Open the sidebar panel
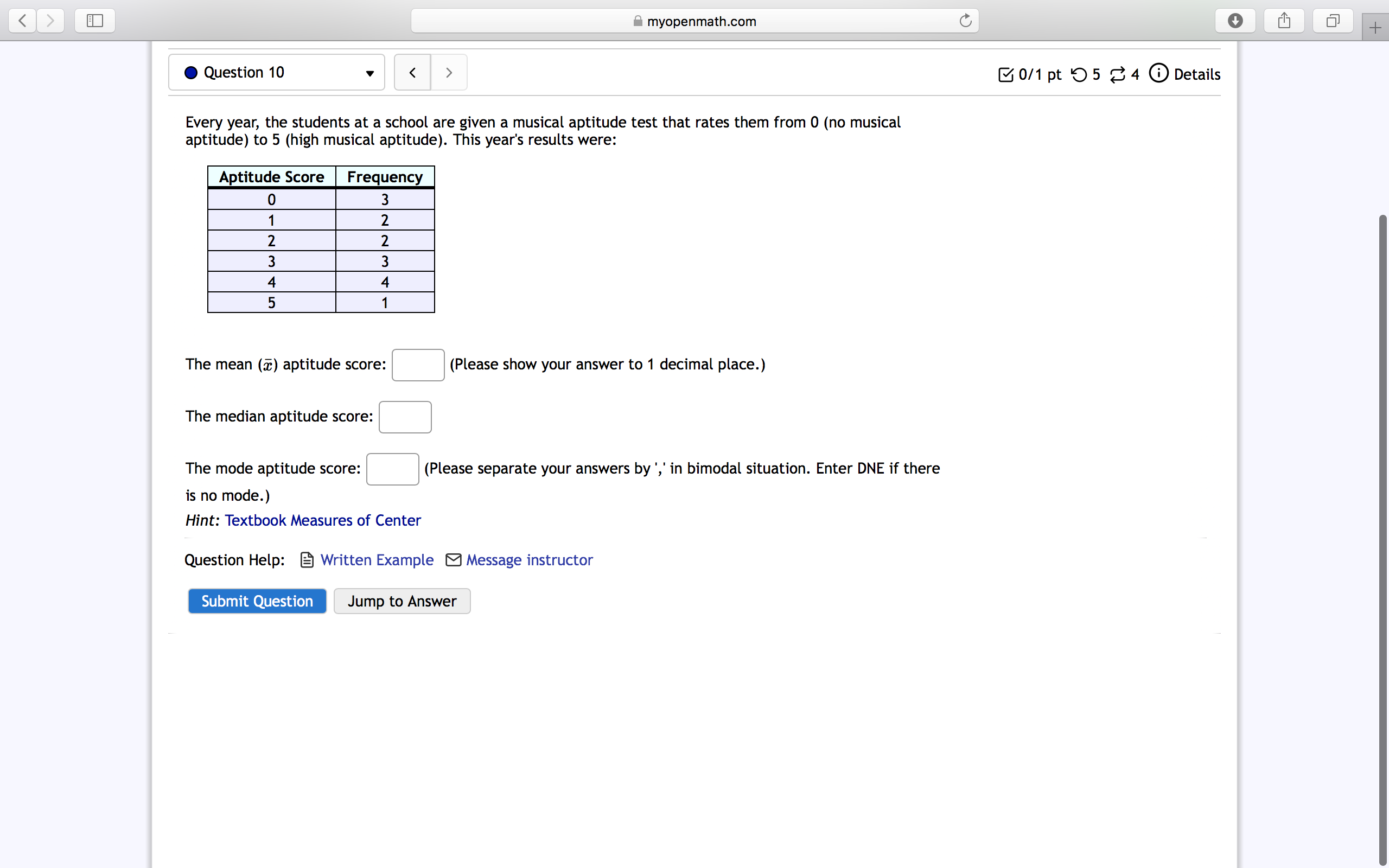The height and width of the screenshot is (868, 1389). coord(94,21)
